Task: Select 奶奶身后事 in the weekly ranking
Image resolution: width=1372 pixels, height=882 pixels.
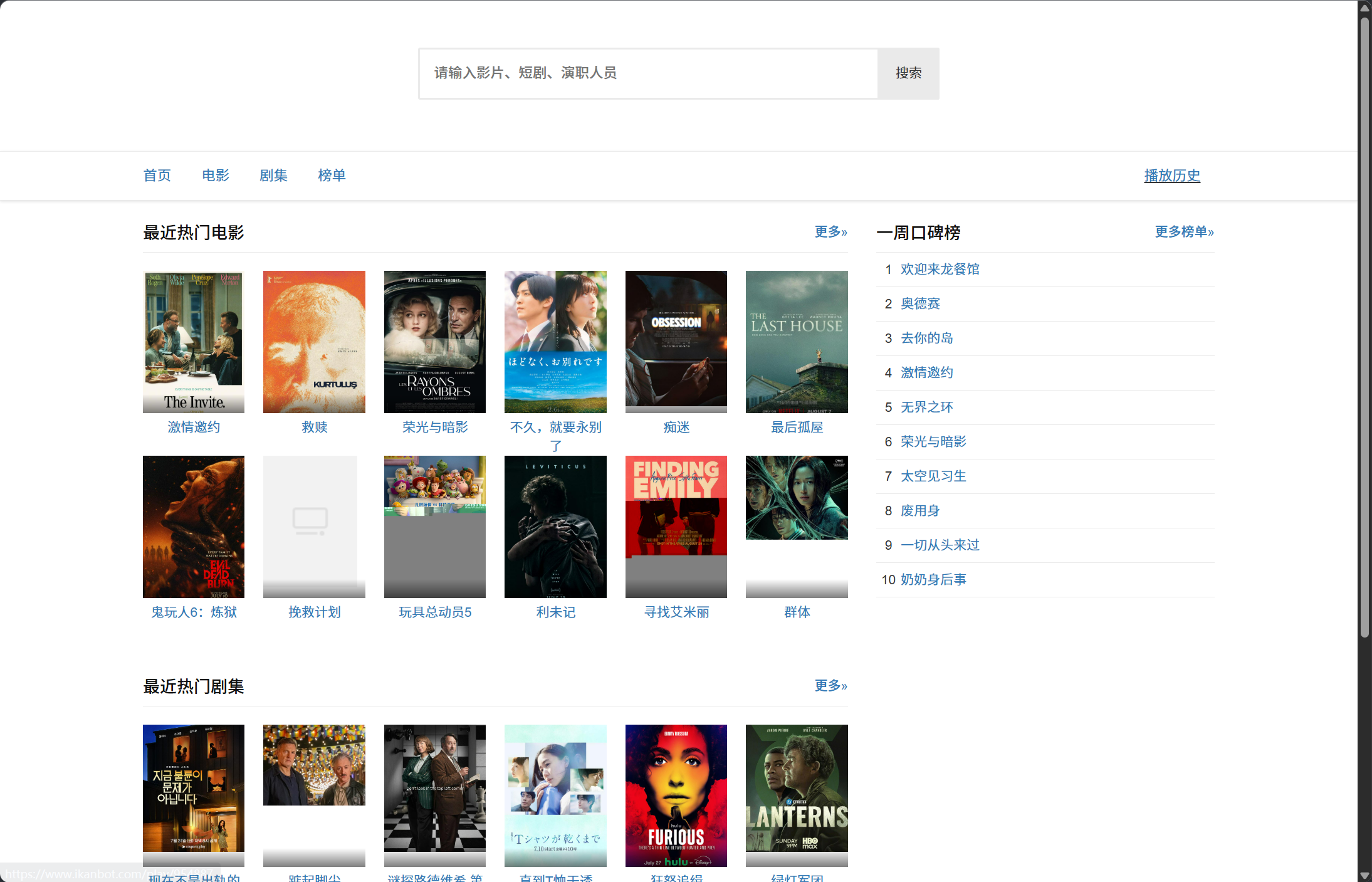Action: click(933, 580)
